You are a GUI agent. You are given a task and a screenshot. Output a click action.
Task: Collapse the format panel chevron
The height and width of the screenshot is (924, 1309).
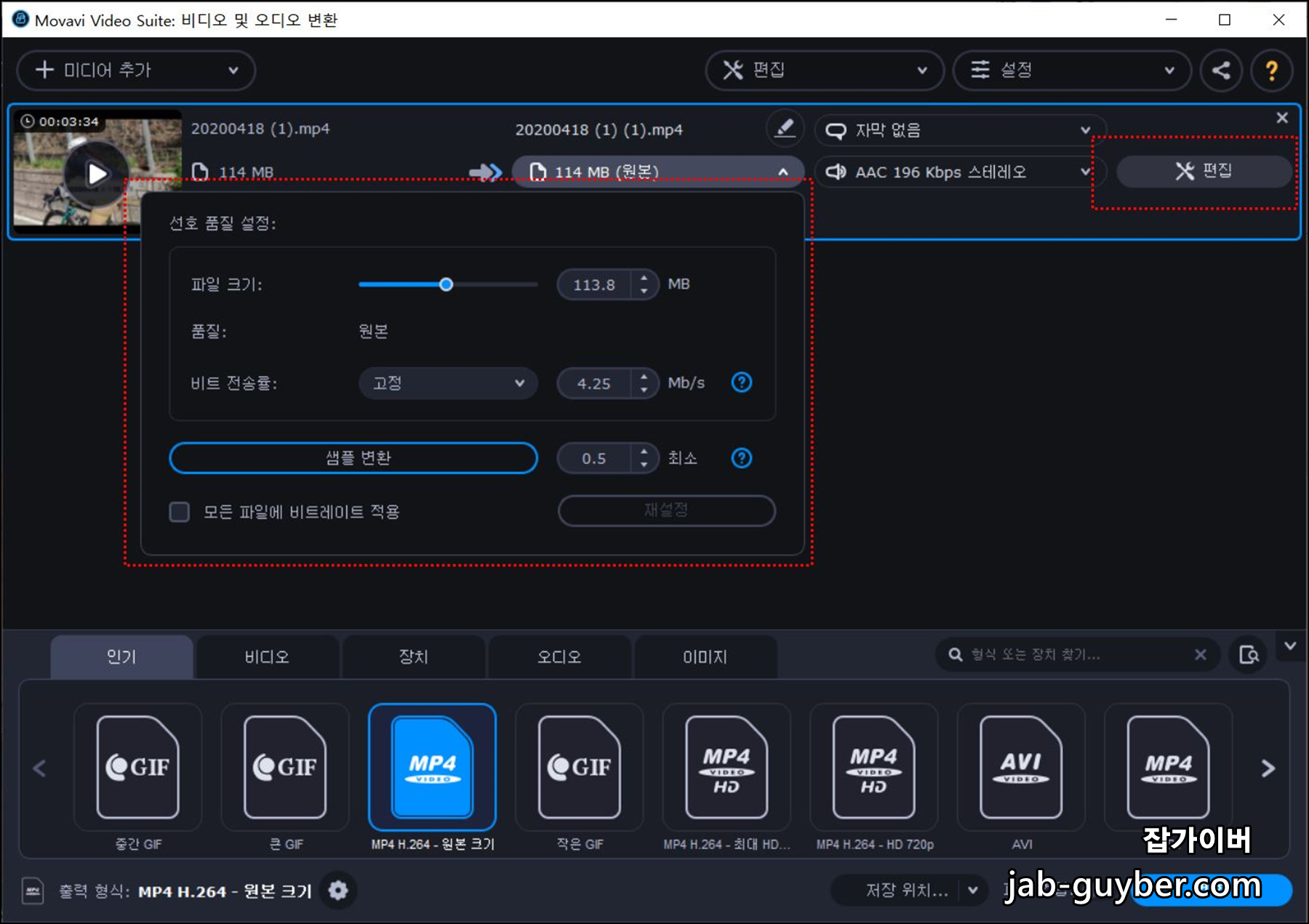[x=1290, y=646]
